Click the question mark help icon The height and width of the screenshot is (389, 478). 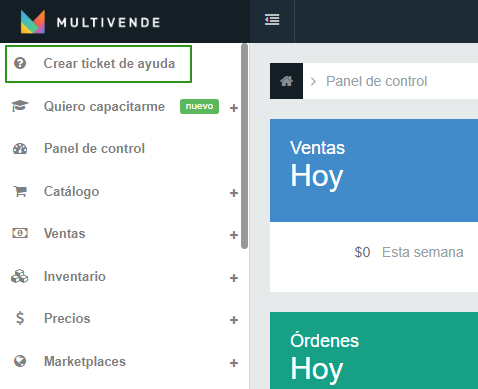[20, 63]
